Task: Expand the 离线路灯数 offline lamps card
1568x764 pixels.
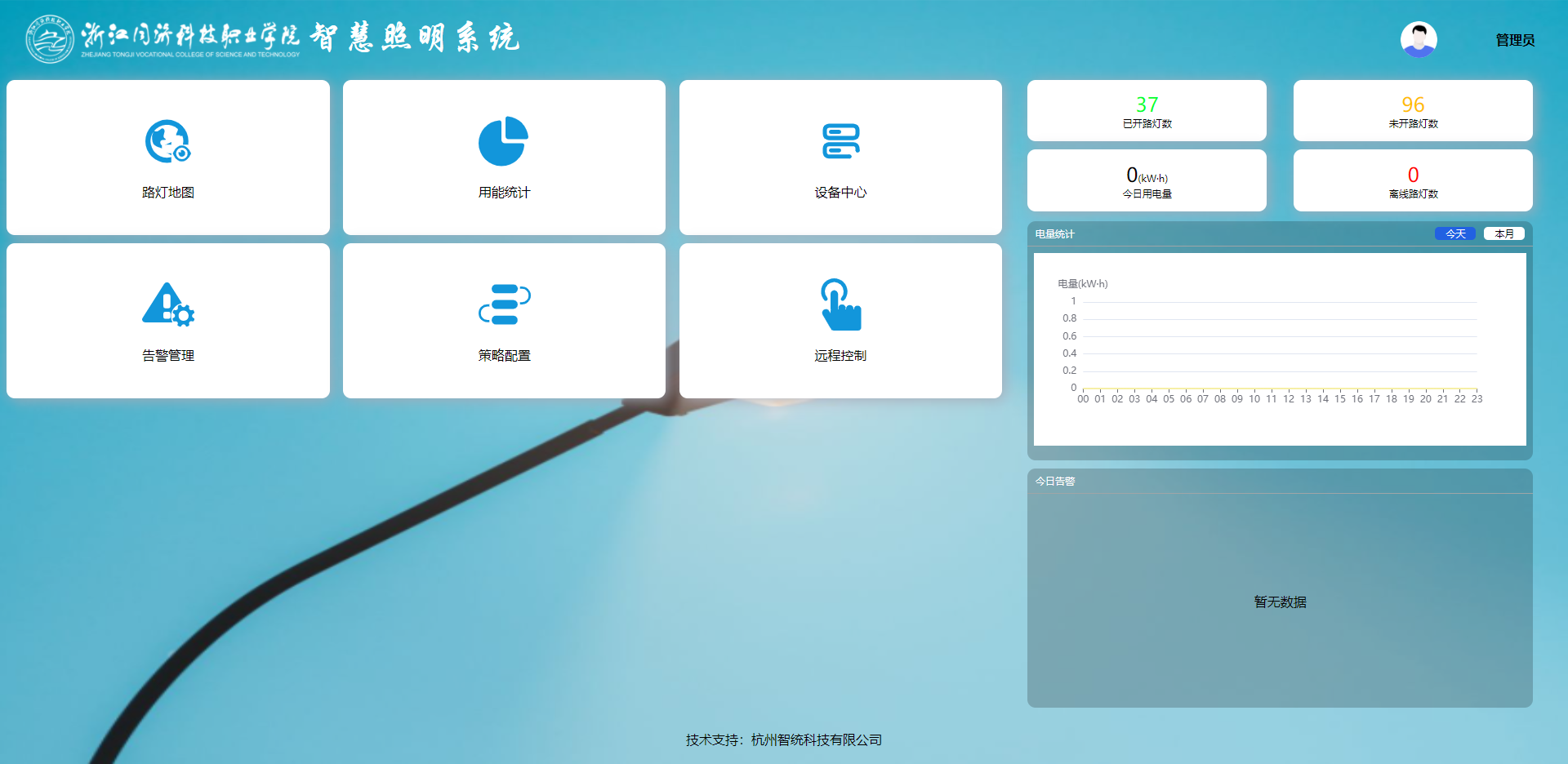Action: [x=1413, y=180]
